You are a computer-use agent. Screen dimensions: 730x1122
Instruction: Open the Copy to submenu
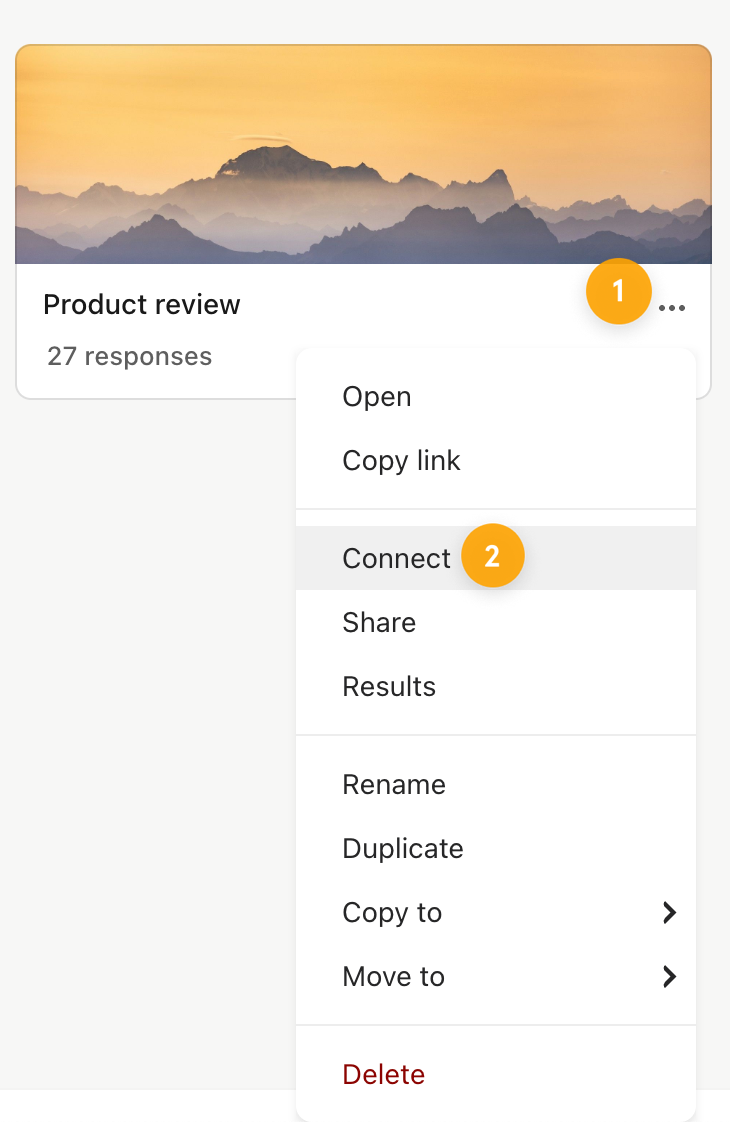[496, 912]
